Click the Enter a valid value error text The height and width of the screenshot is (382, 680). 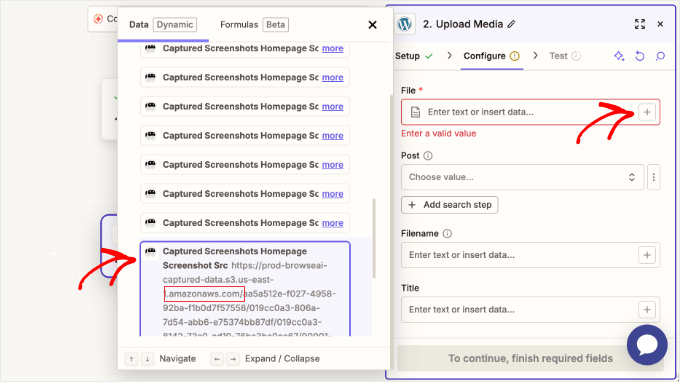(438, 134)
